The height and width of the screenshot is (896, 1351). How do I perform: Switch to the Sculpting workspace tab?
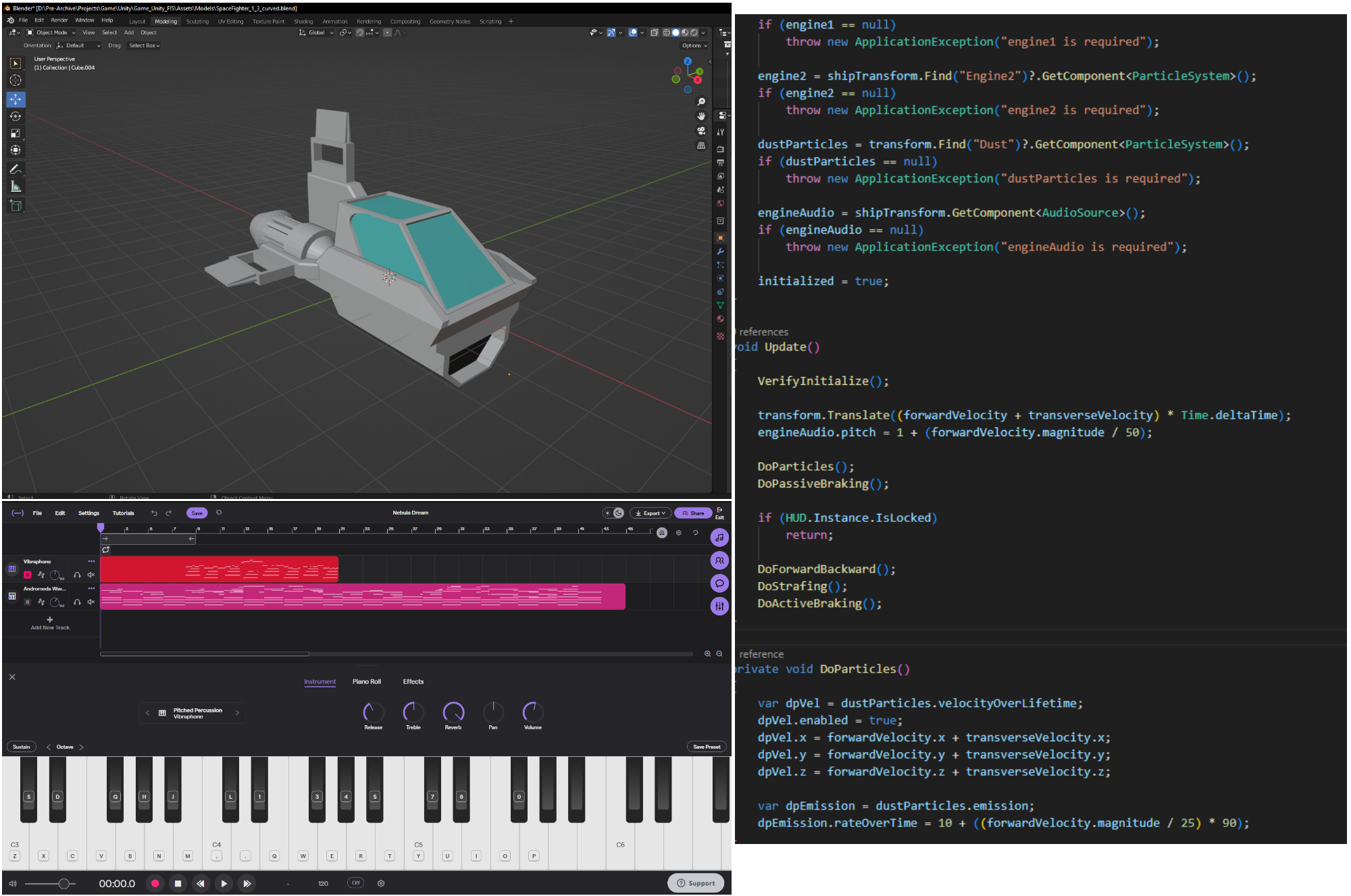197,21
